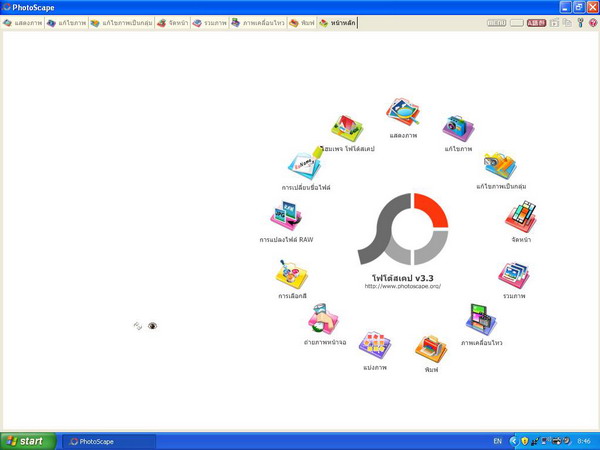This screenshot has height=450, width=600.
Task: Open the แสดงภาพ viewer icon in the circle
Action: pyautogui.click(x=403, y=111)
